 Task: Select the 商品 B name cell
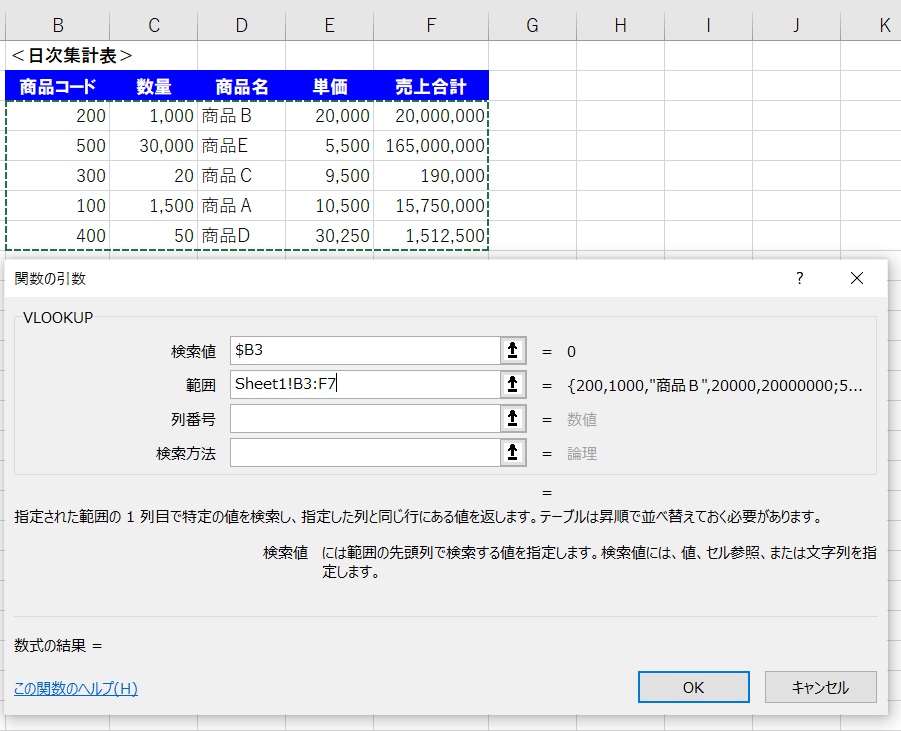[241, 116]
